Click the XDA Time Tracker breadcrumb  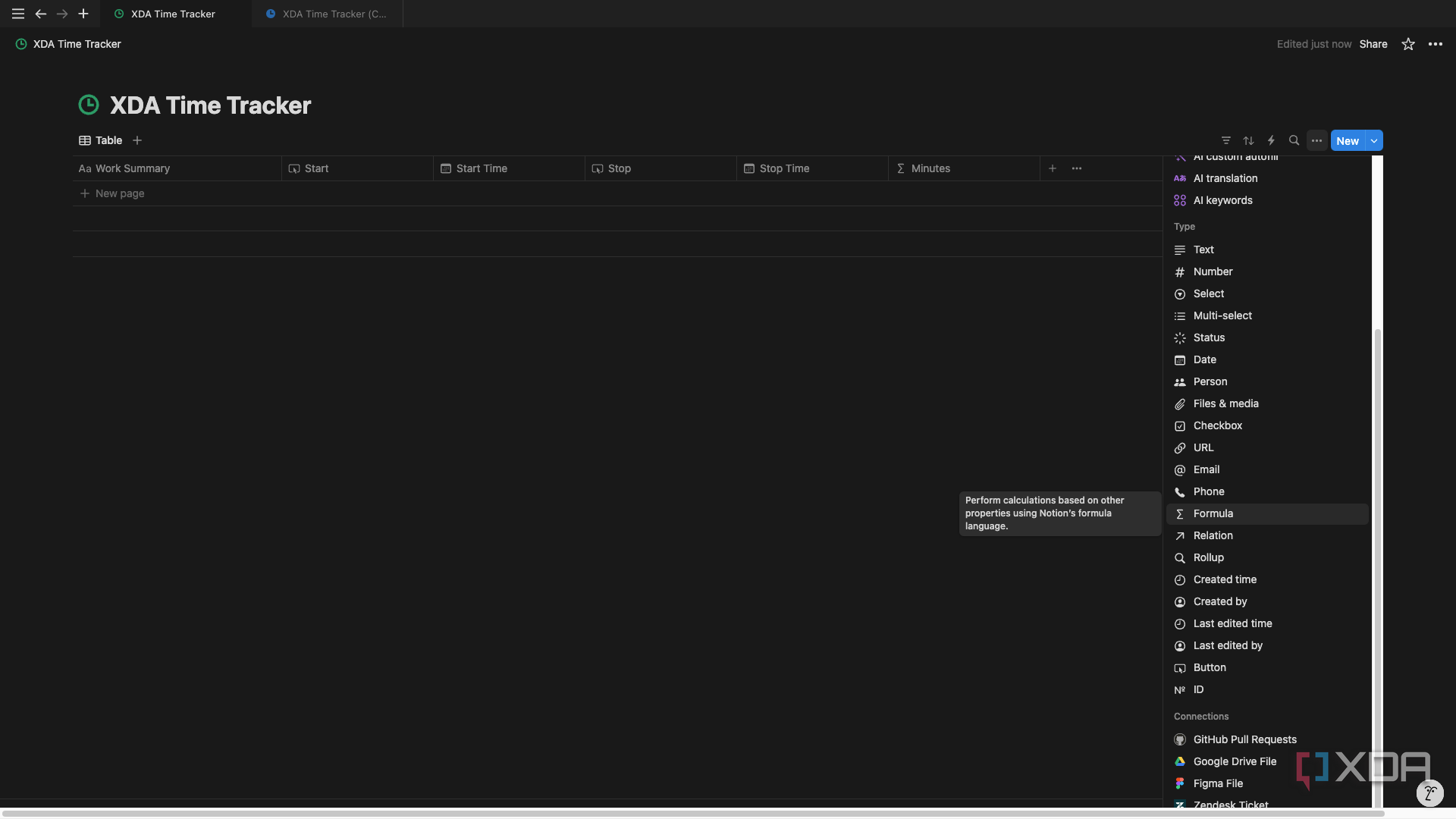coord(68,44)
